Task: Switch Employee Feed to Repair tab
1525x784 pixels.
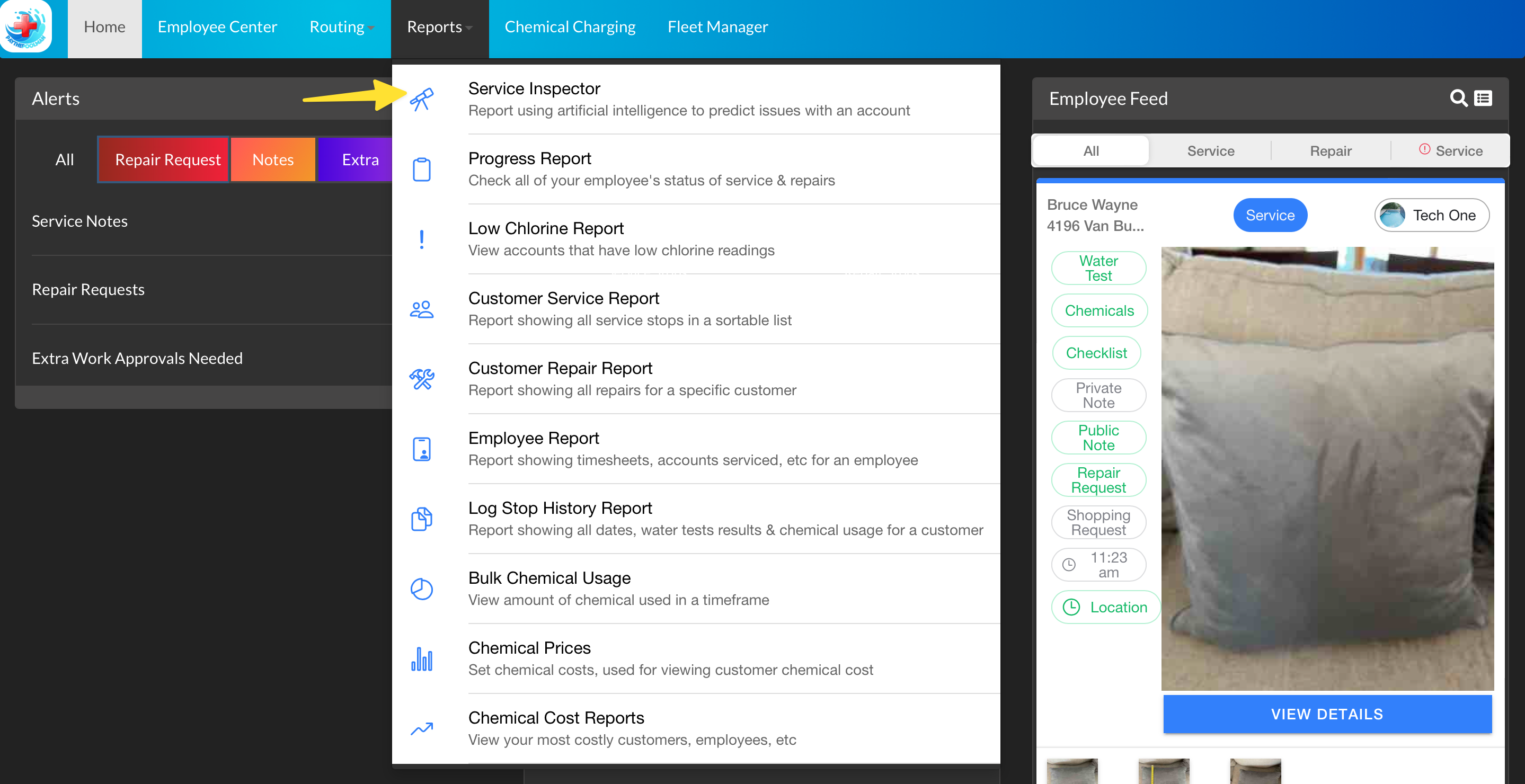Action: pyautogui.click(x=1330, y=151)
